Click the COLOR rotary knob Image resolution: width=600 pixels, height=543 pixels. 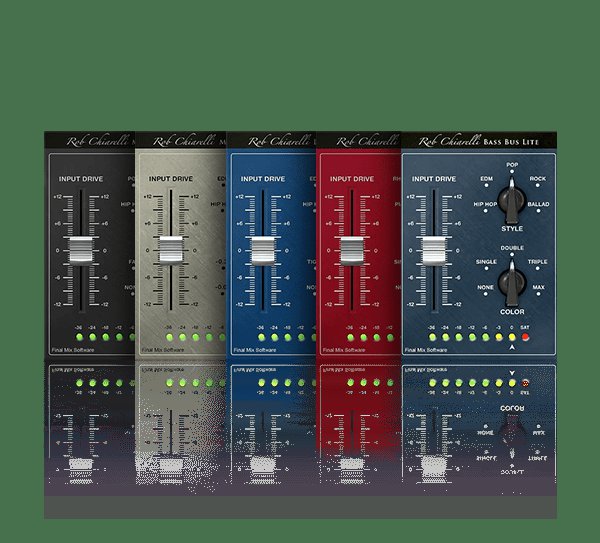click(x=512, y=283)
